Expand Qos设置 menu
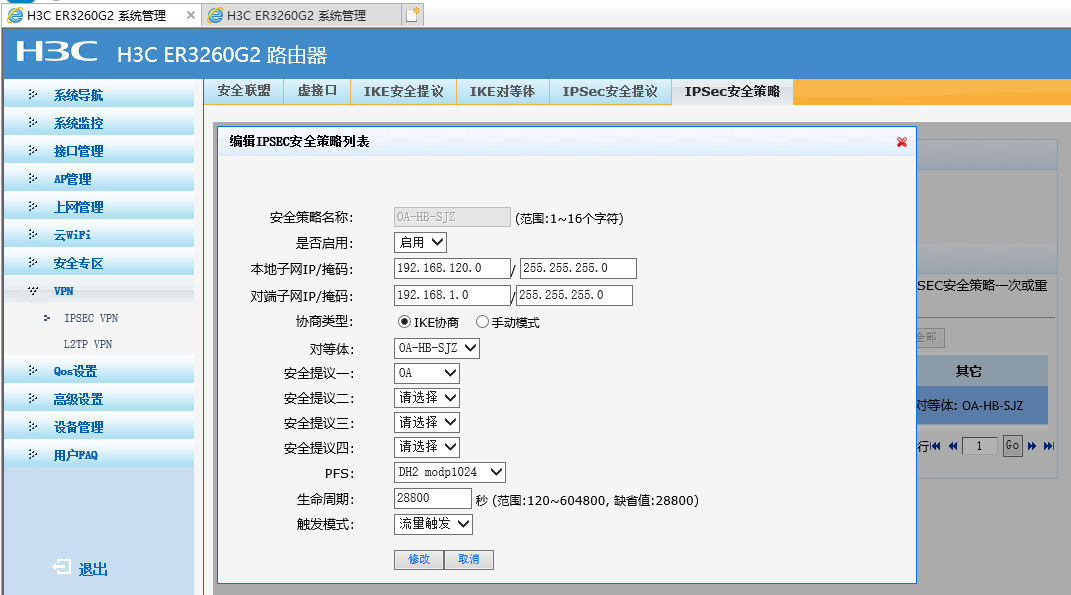The image size is (1071, 595). click(x=99, y=371)
